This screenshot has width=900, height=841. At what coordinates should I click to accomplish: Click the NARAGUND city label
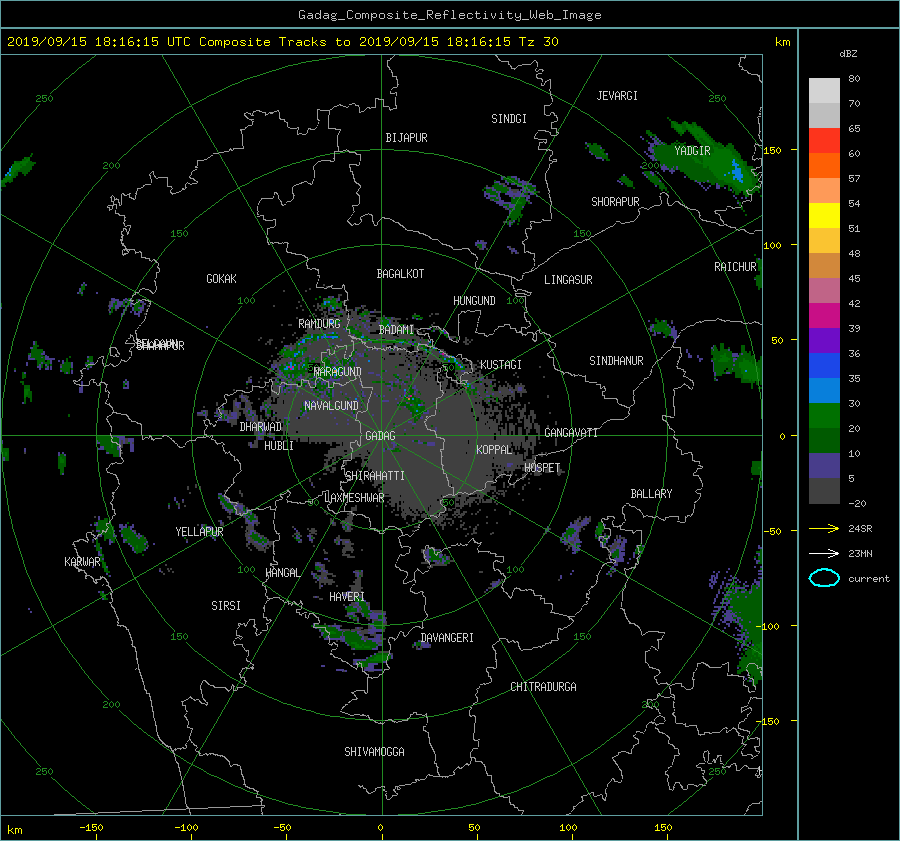(x=338, y=371)
